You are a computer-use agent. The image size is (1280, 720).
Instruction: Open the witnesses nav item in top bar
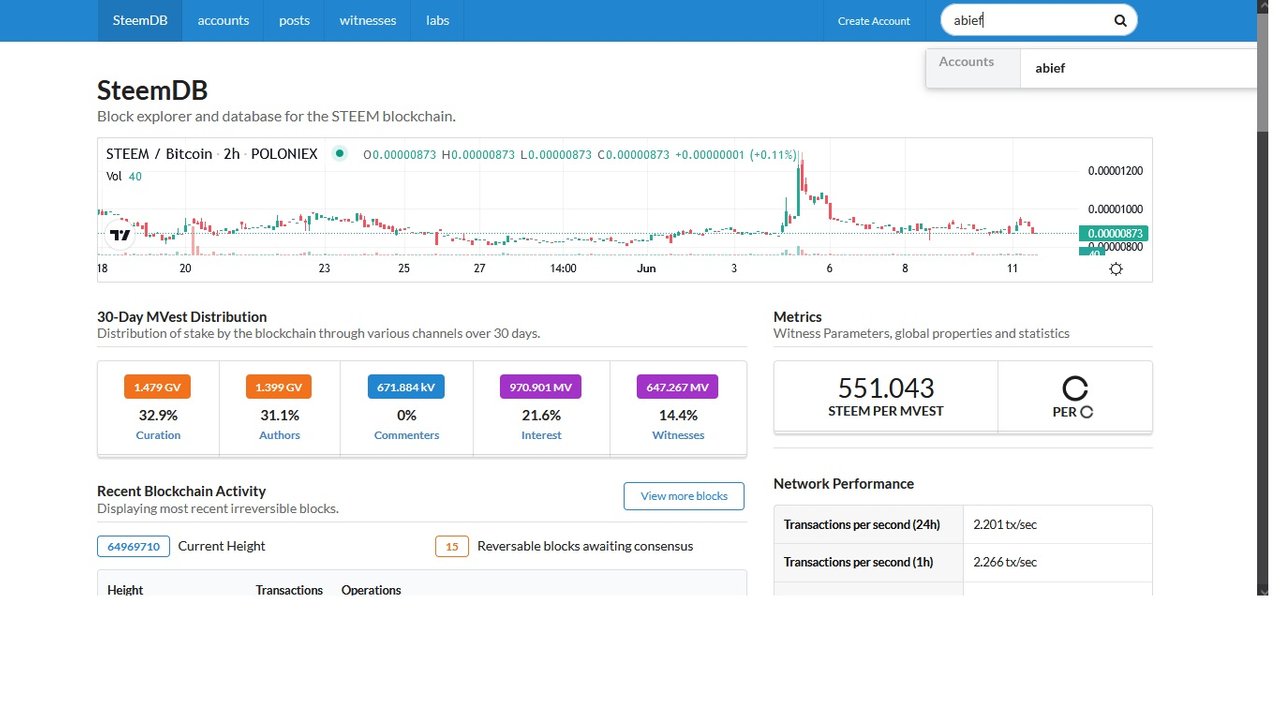pyautogui.click(x=368, y=20)
